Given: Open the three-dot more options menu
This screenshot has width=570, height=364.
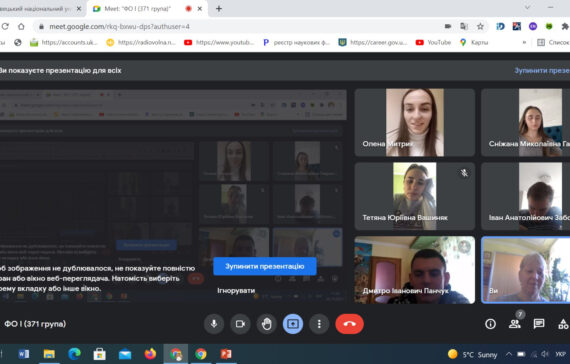Looking at the screenshot, I should point(319,324).
